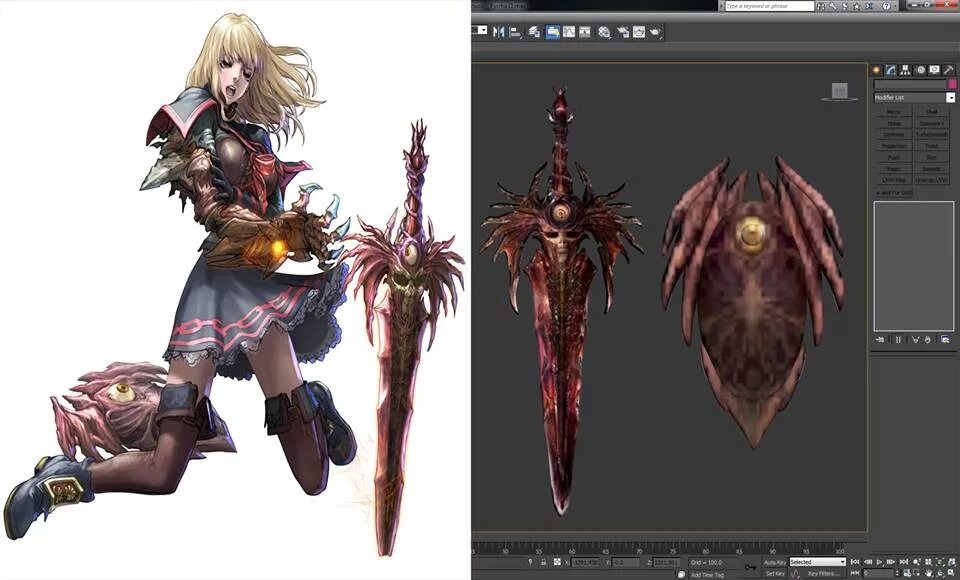This screenshot has height=580, width=960.
Task: Click the Hair and Fur (WSM) button
Action: click(894, 192)
